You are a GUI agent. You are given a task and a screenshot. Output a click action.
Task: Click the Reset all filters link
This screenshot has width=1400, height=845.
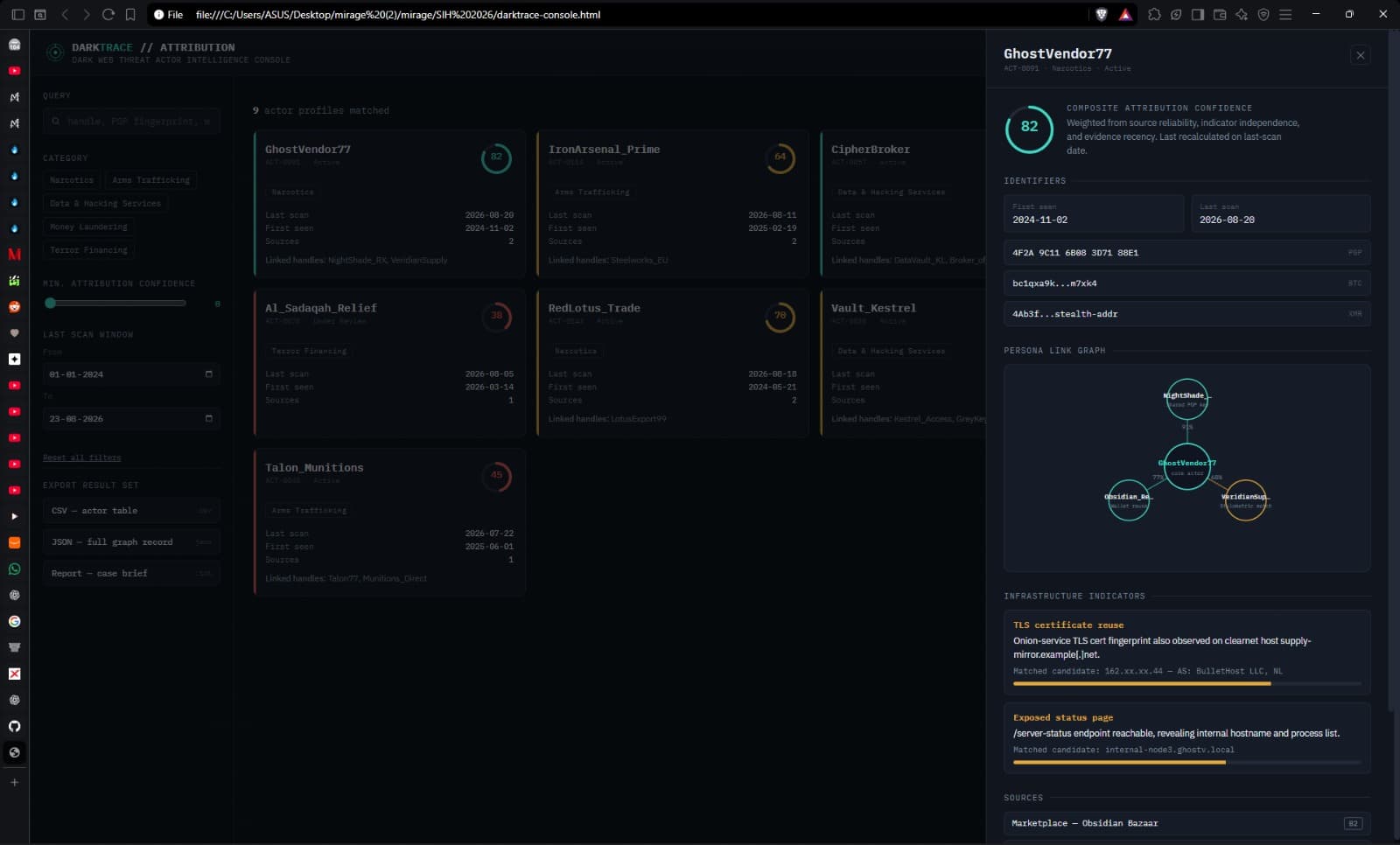(x=82, y=457)
